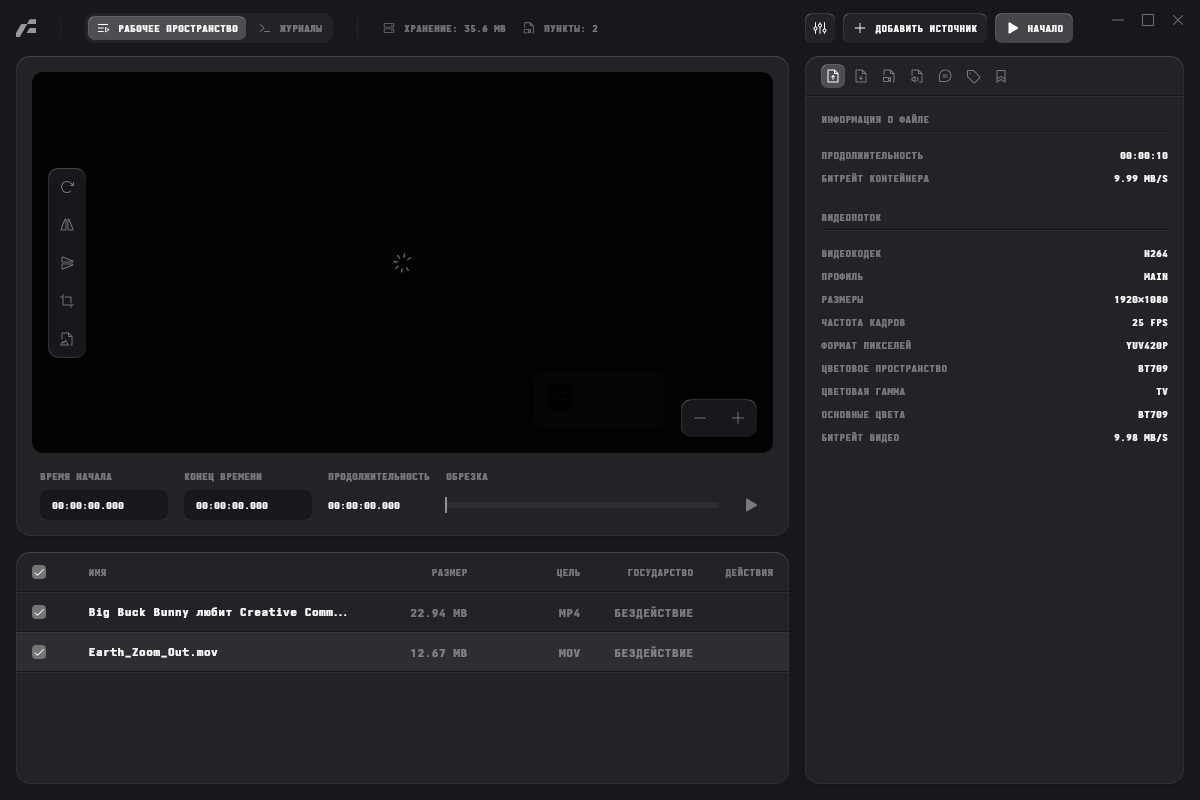Minimize the application window
The image size is (1200, 800).
pos(1118,20)
